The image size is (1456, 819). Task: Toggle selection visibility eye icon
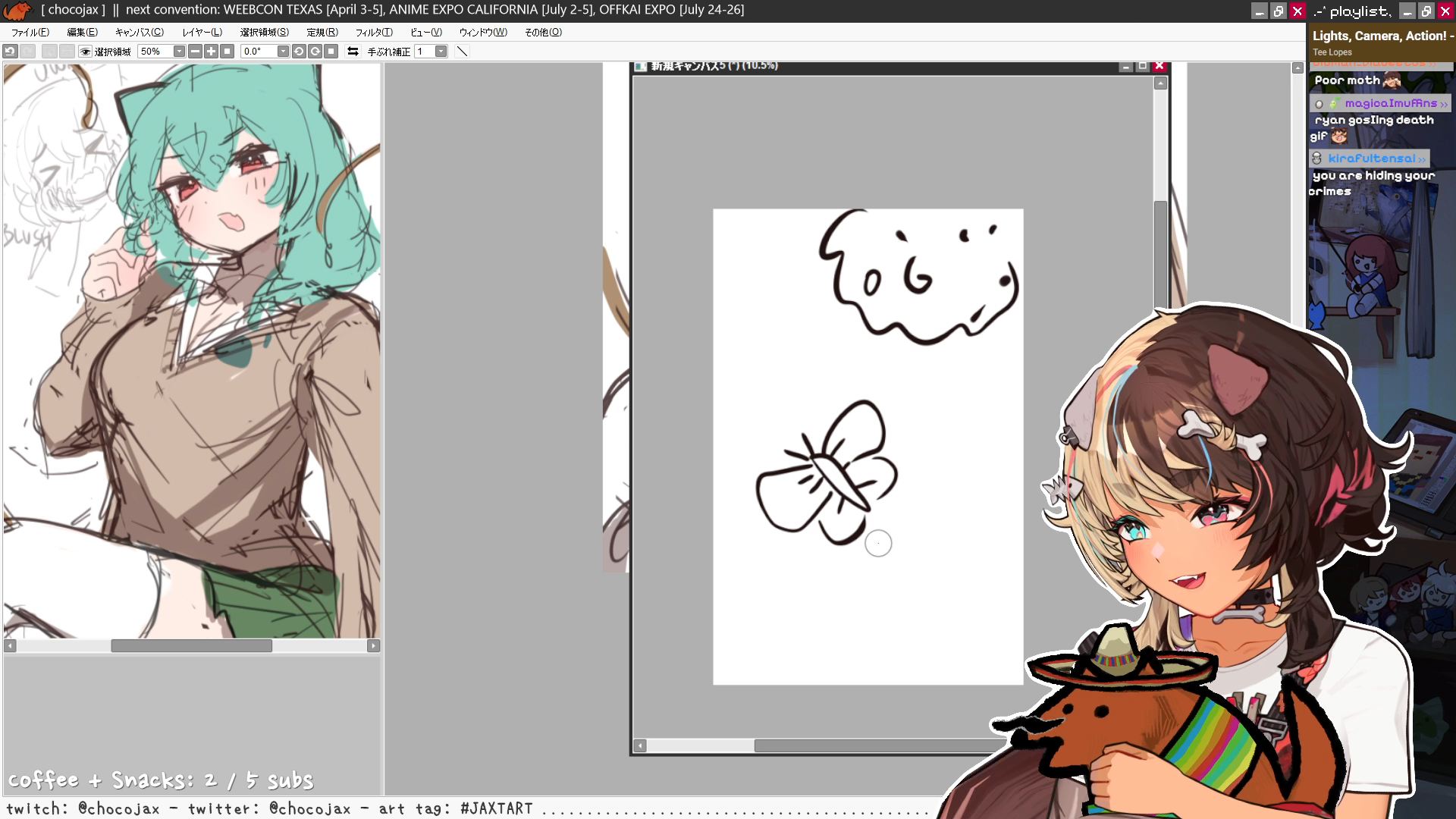[85, 52]
